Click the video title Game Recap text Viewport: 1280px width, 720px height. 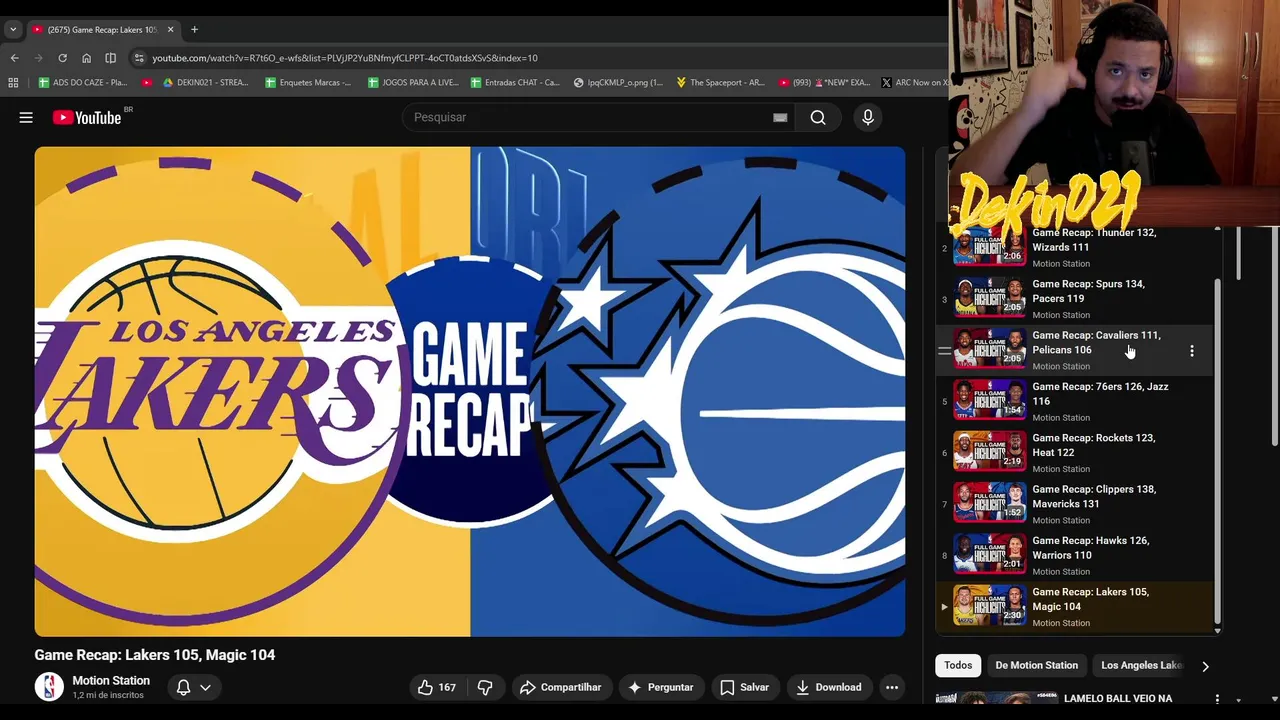click(154, 655)
